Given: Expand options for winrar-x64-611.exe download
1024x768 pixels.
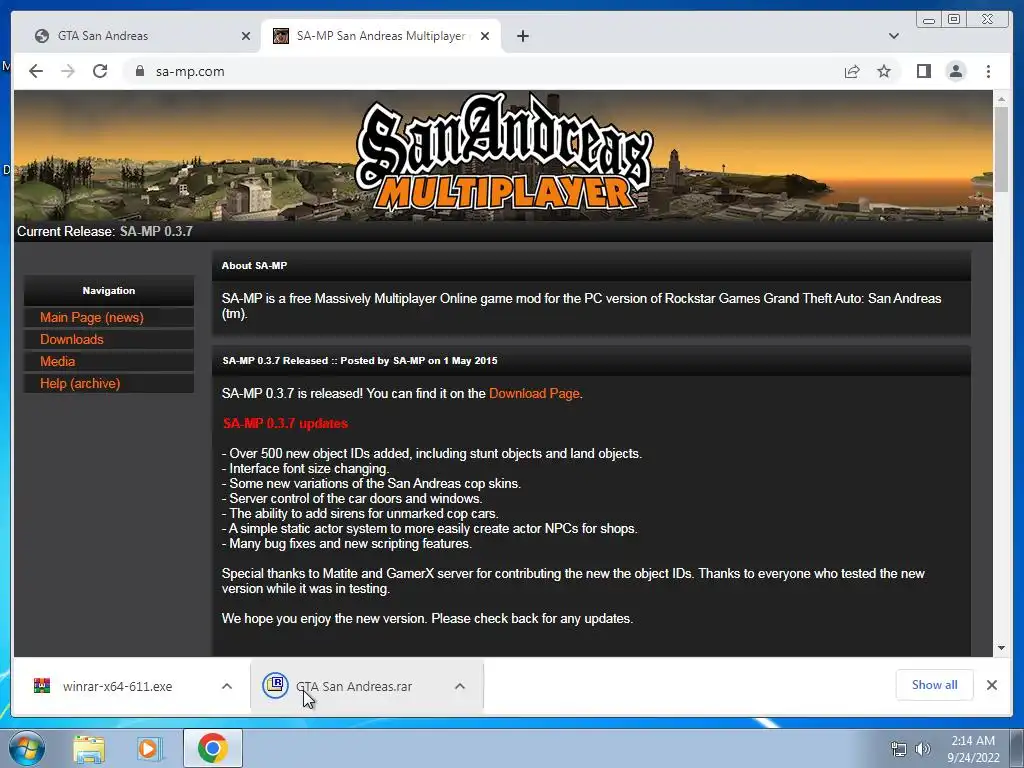Looking at the screenshot, I should point(227,686).
